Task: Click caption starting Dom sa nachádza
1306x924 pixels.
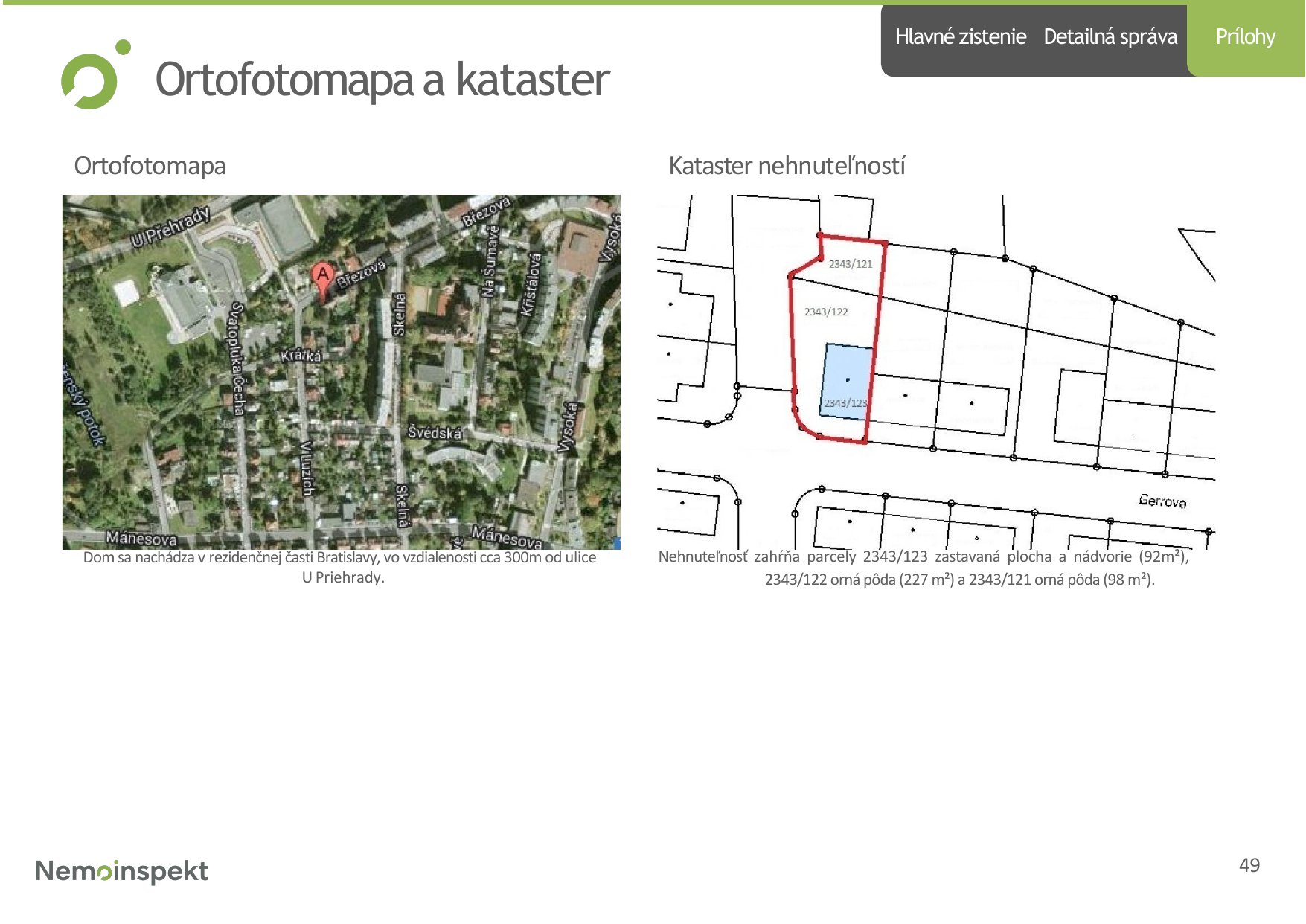Action: 340,567
